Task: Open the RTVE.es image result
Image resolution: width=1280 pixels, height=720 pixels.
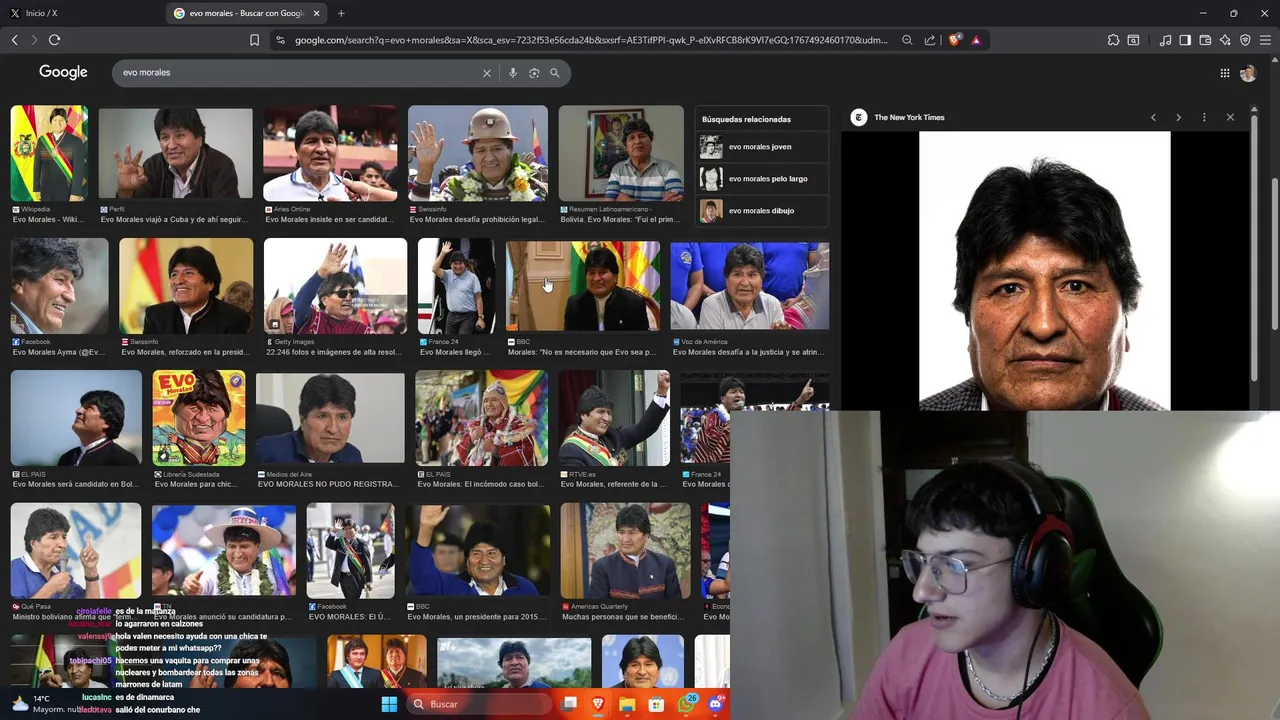Action: click(x=614, y=418)
